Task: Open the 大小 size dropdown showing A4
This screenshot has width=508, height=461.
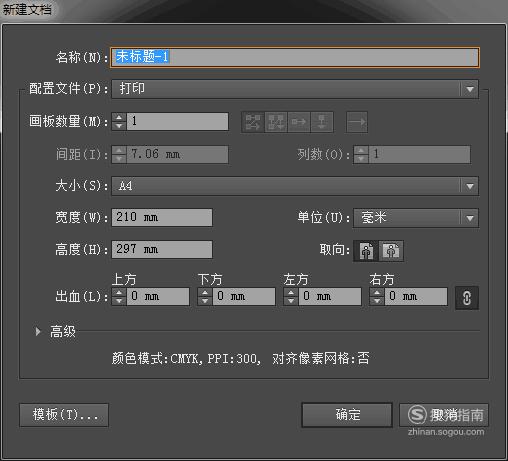Action: click(295, 186)
